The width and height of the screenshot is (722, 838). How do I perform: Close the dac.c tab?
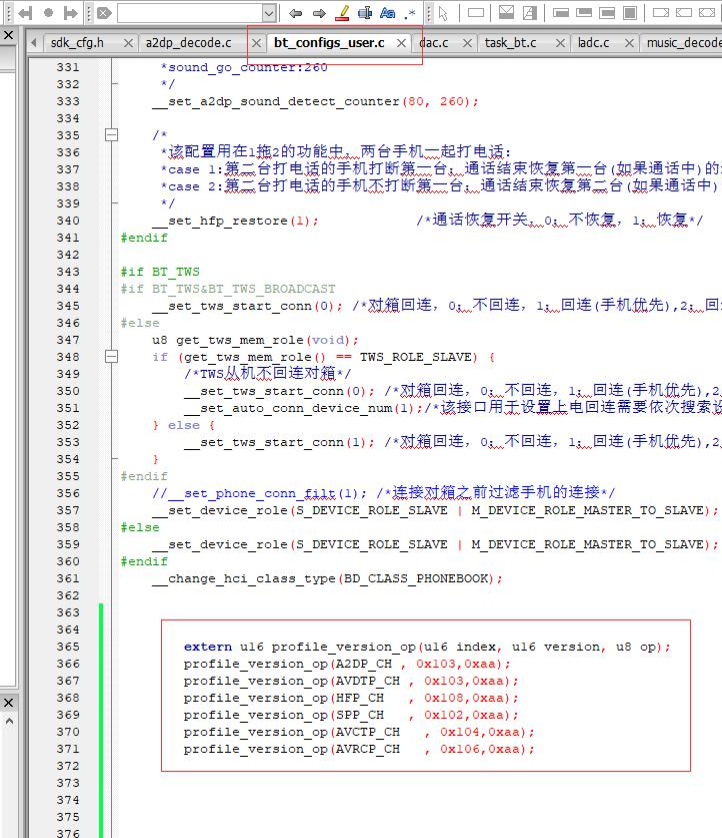pos(467,43)
